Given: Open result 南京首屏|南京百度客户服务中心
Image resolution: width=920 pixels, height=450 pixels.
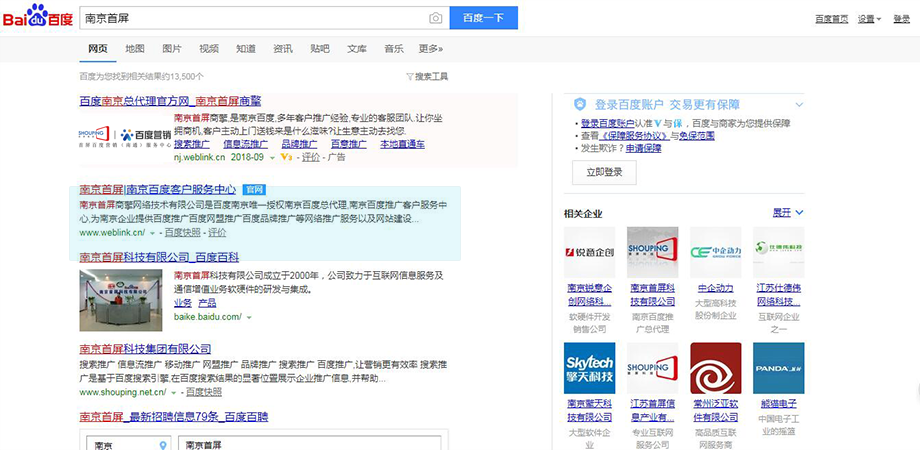Looking at the screenshot, I should tap(158, 190).
